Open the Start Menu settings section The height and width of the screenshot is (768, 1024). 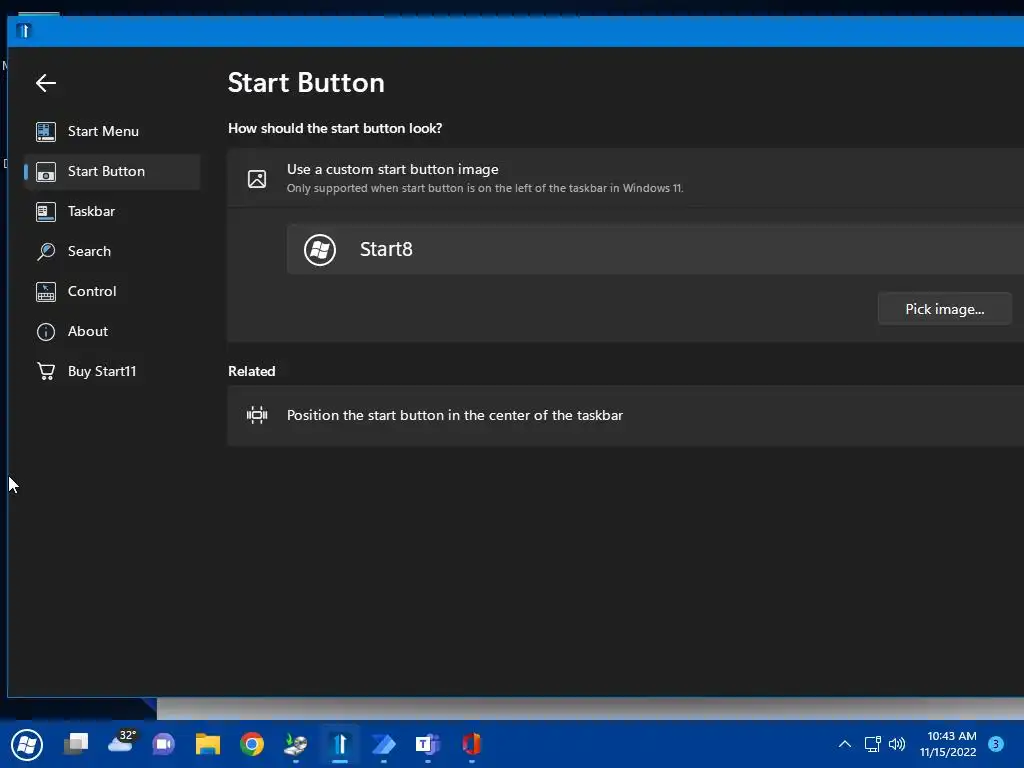(x=112, y=131)
